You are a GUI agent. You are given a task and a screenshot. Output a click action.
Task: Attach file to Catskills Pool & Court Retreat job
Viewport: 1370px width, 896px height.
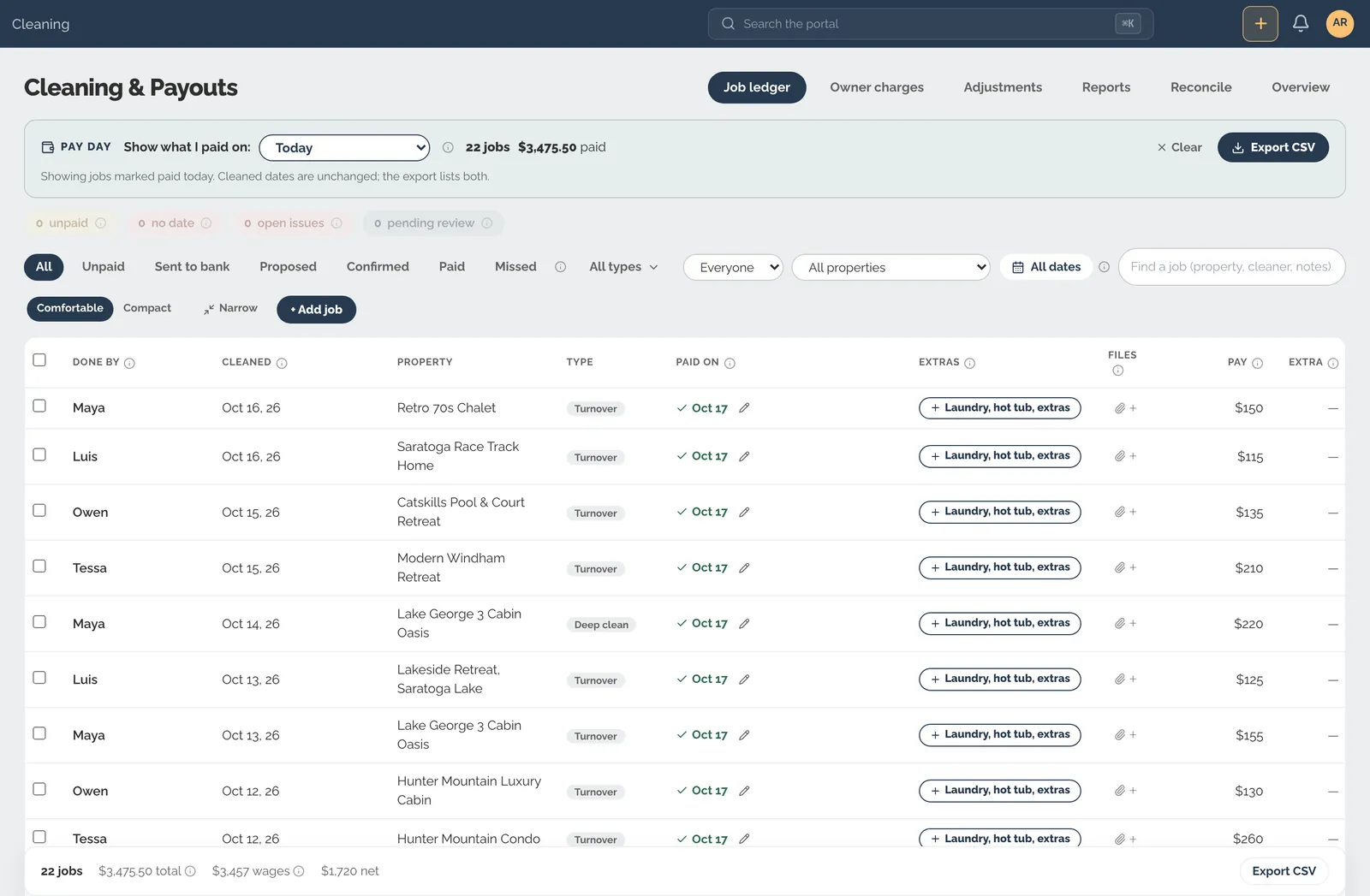pyautogui.click(x=1125, y=512)
